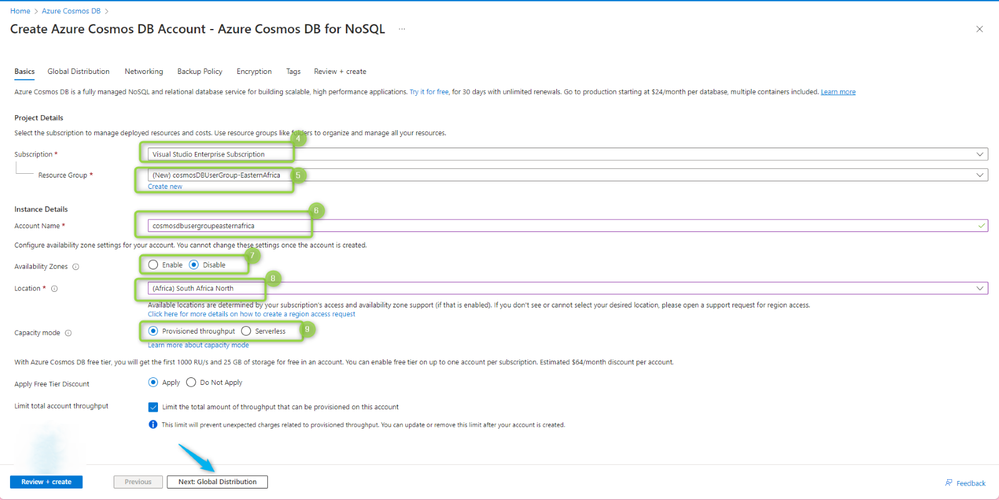
Task: Toggle the limit total account throughput checkbox
Action: tap(153, 406)
